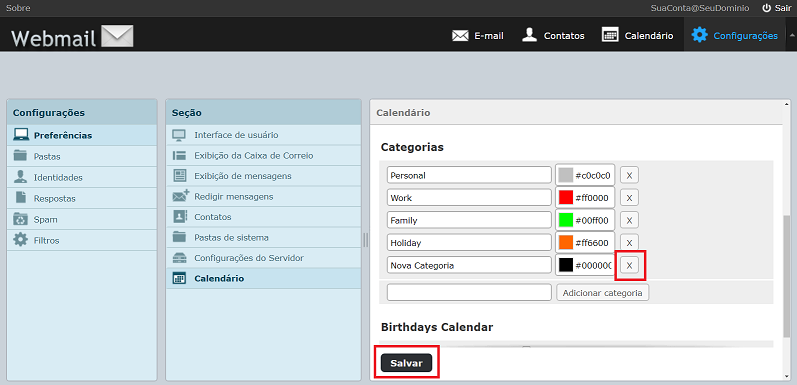Click the Calendário section calendar icon

click(179, 279)
